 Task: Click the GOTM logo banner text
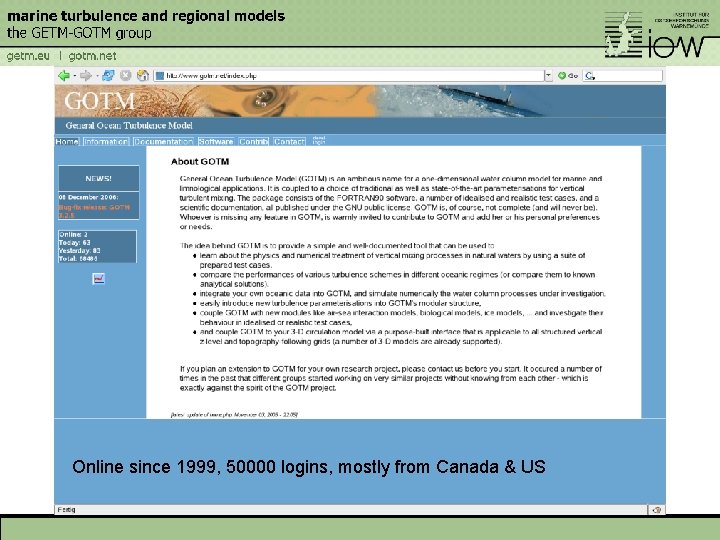pos(99,101)
